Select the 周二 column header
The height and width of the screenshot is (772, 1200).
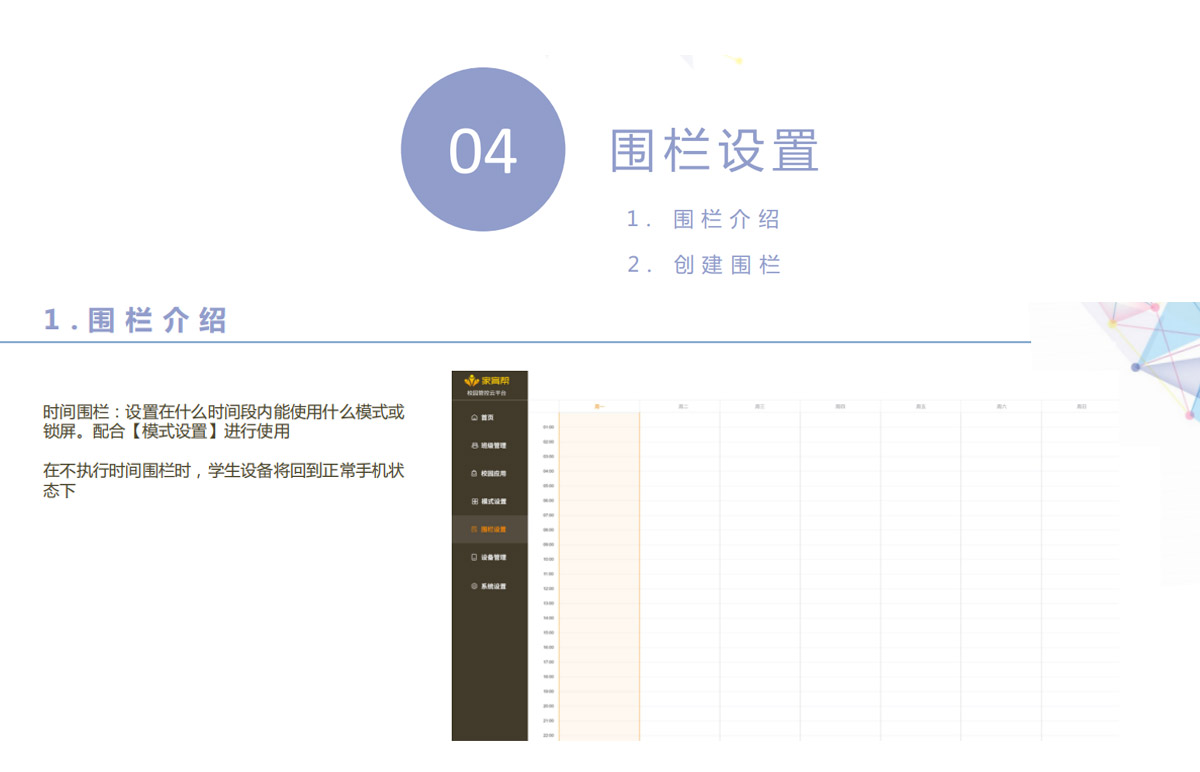point(683,407)
